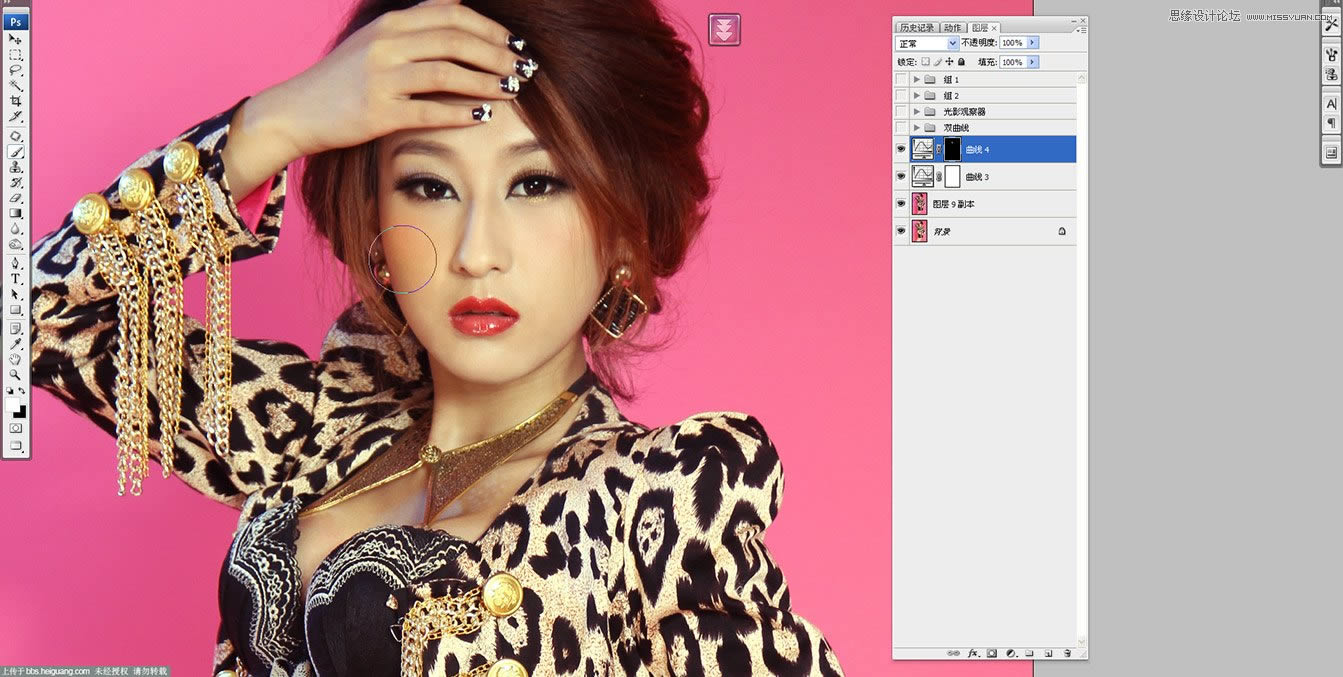The height and width of the screenshot is (677, 1343).
Task: Select the Gradient tool
Action: click(x=16, y=213)
